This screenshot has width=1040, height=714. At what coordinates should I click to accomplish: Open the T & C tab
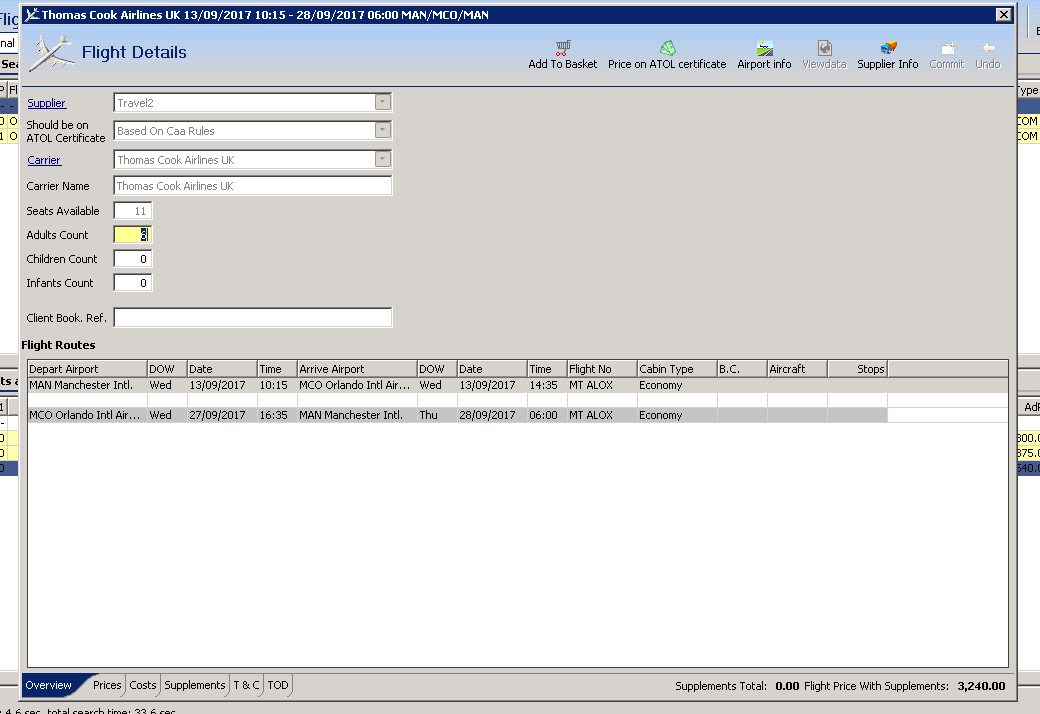(246, 685)
